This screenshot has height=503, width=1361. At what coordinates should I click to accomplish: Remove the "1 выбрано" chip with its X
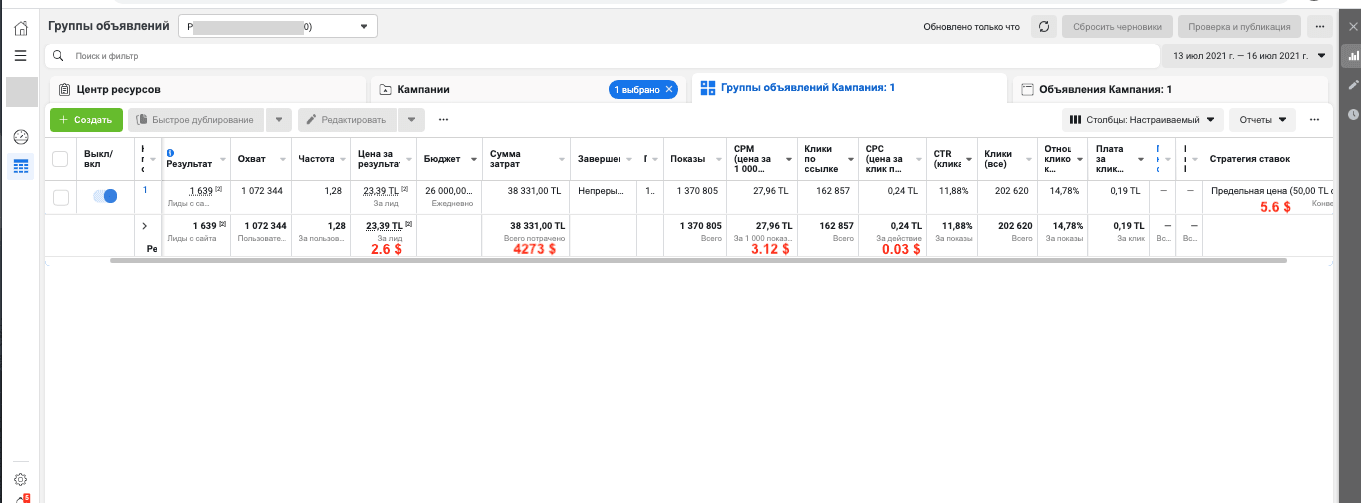coord(670,89)
